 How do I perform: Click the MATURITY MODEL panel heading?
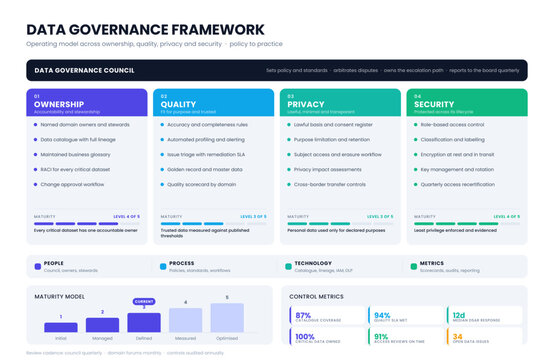tap(59, 296)
